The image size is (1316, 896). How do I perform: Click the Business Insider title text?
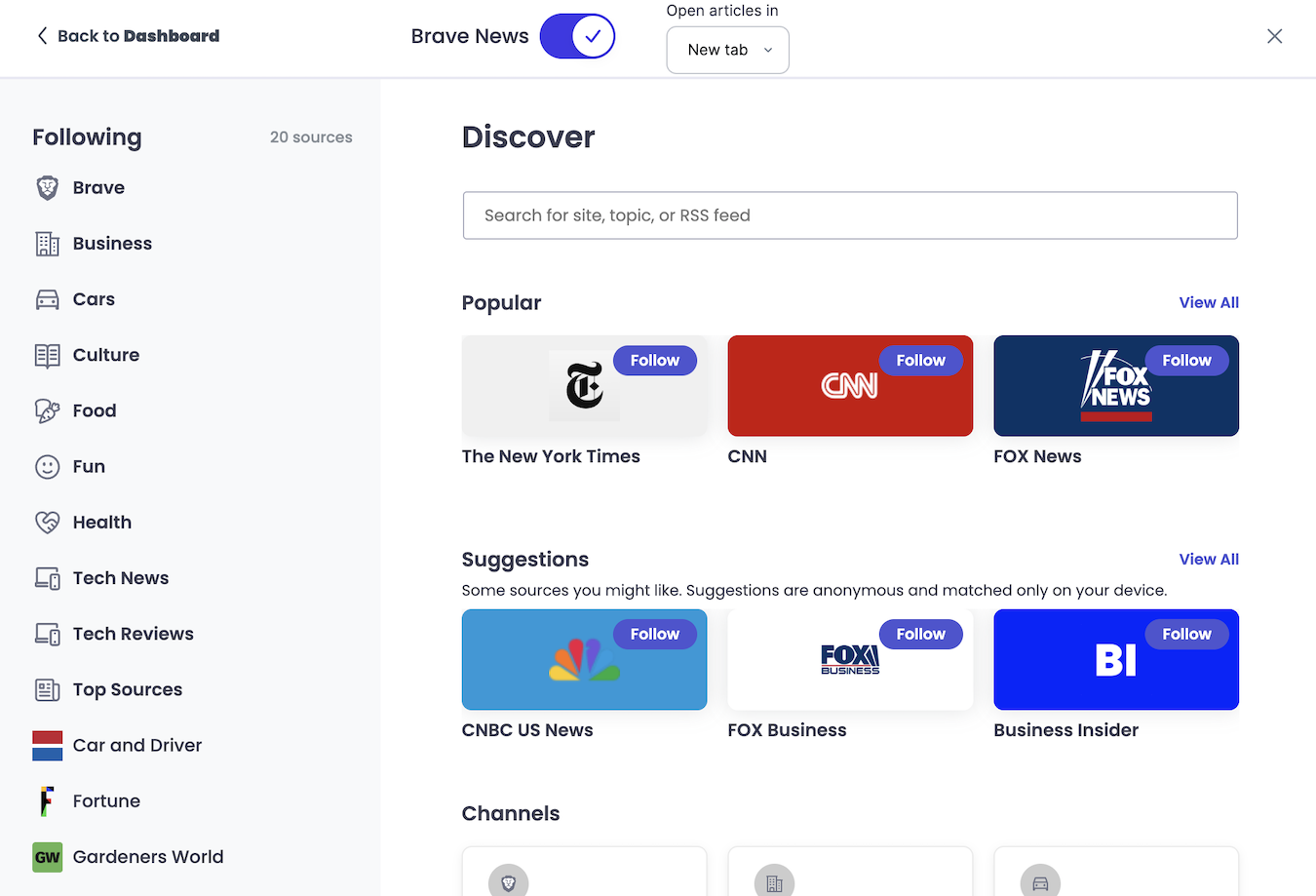click(x=1065, y=730)
